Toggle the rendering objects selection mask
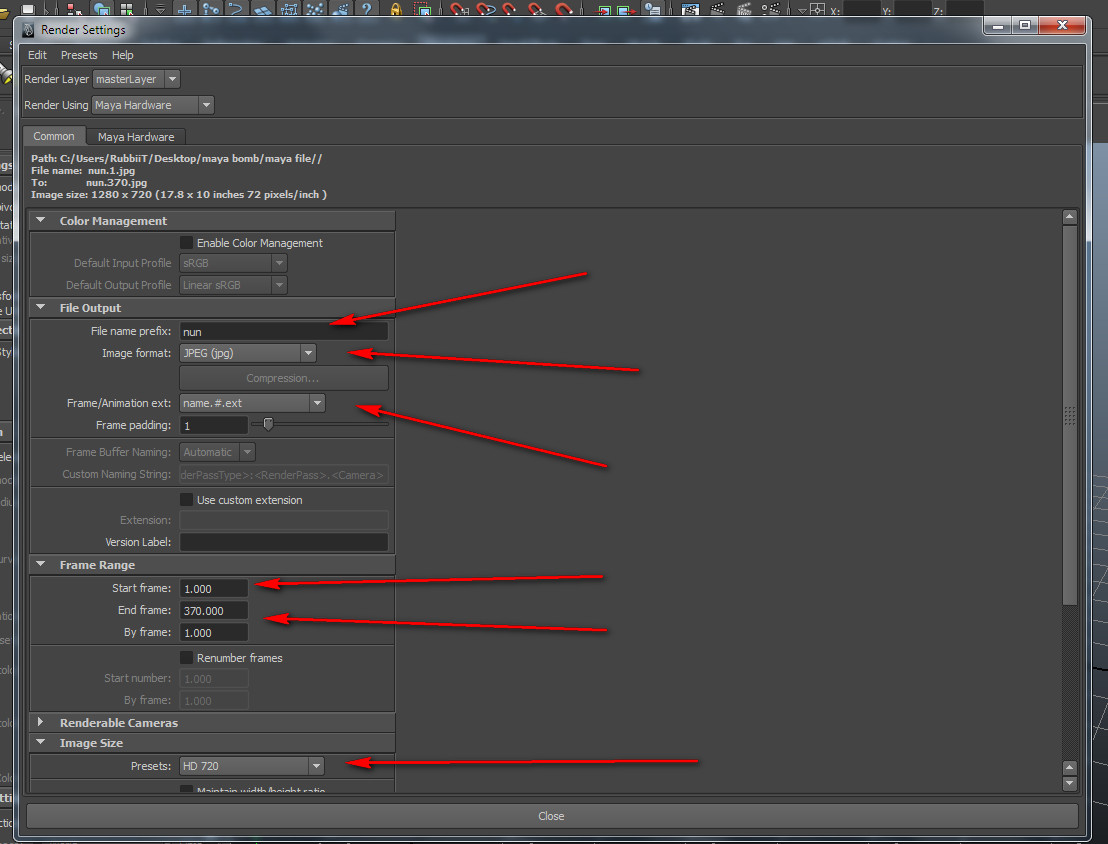The image size is (1108, 844). [341, 8]
